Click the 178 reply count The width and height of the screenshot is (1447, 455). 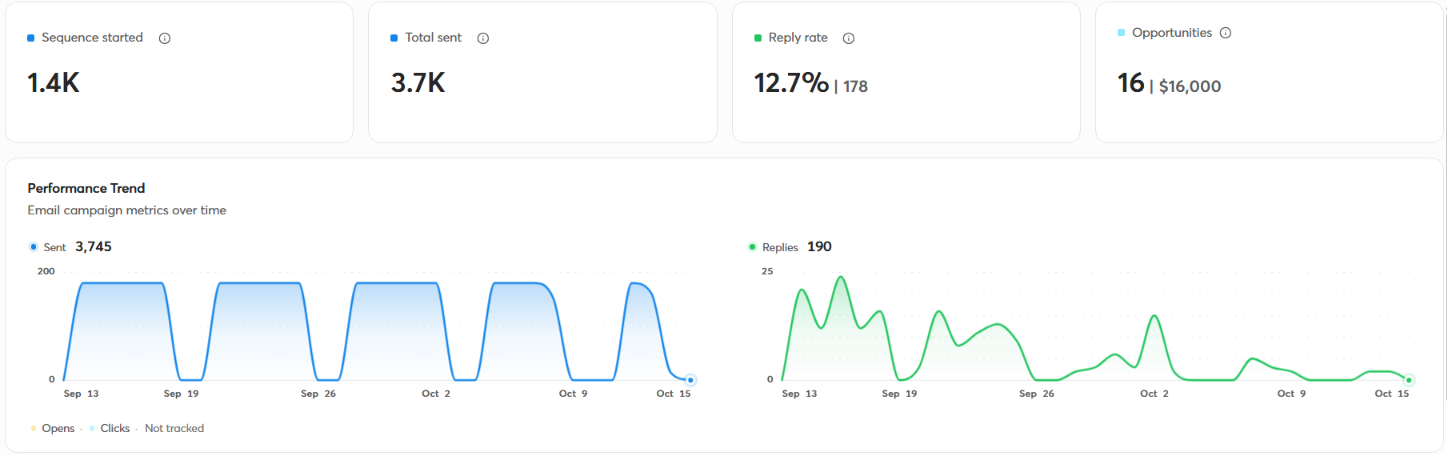point(855,87)
